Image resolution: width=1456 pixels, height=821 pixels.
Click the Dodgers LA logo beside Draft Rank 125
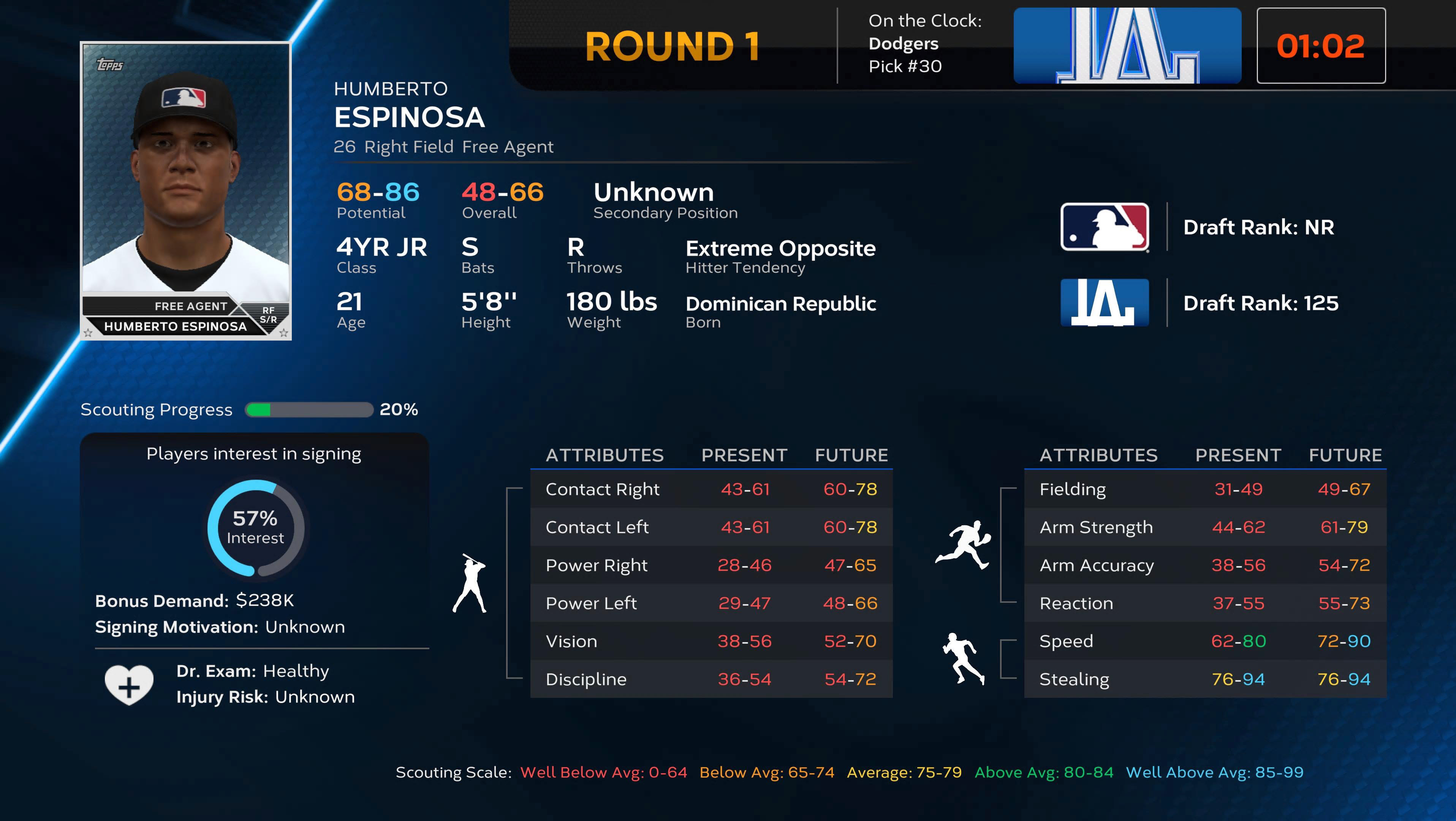click(1105, 303)
